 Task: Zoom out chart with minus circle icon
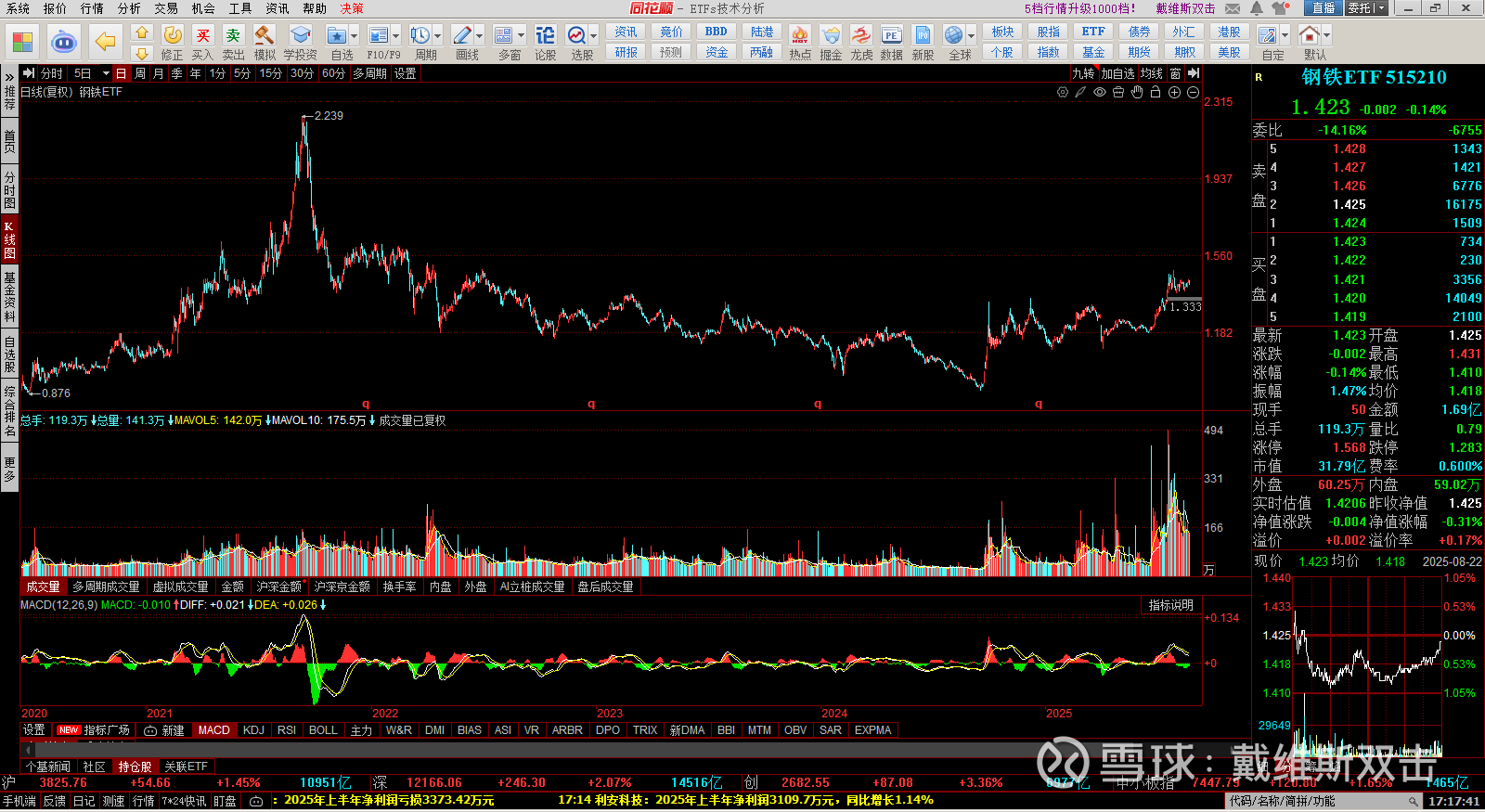pyautogui.click(x=1193, y=93)
